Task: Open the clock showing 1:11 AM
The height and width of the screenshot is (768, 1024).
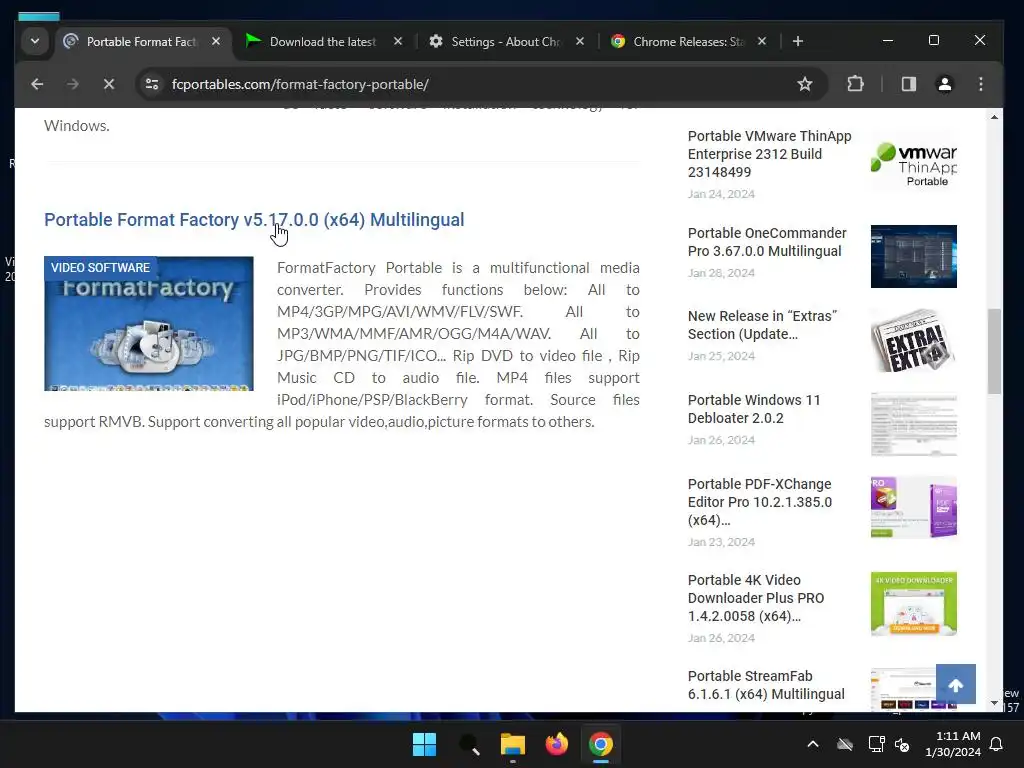Action: pos(953,744)
